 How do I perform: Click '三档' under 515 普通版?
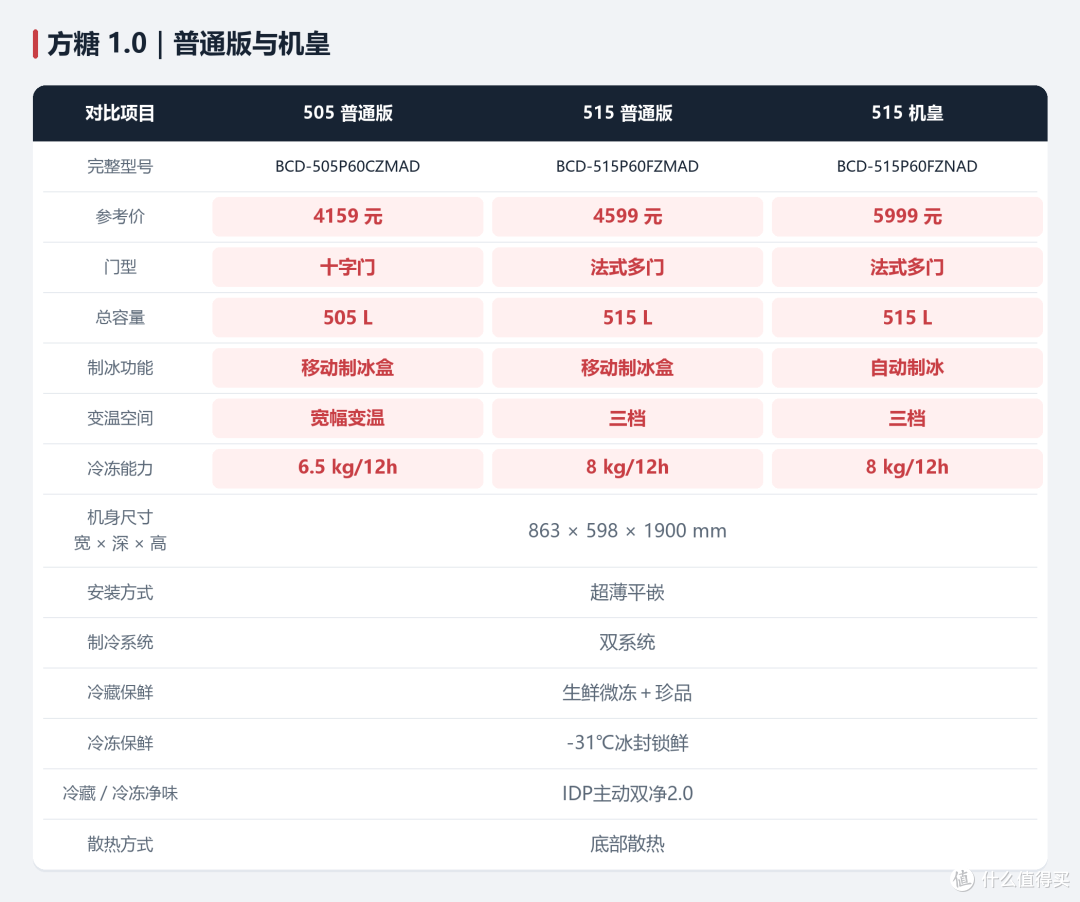[627, 418]
